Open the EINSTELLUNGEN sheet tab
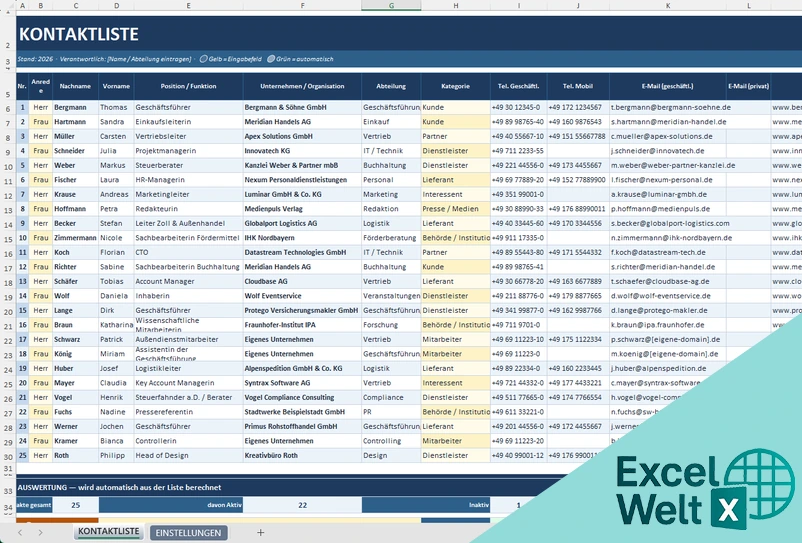This screenshot has height=543, width=802. (188, 532)
